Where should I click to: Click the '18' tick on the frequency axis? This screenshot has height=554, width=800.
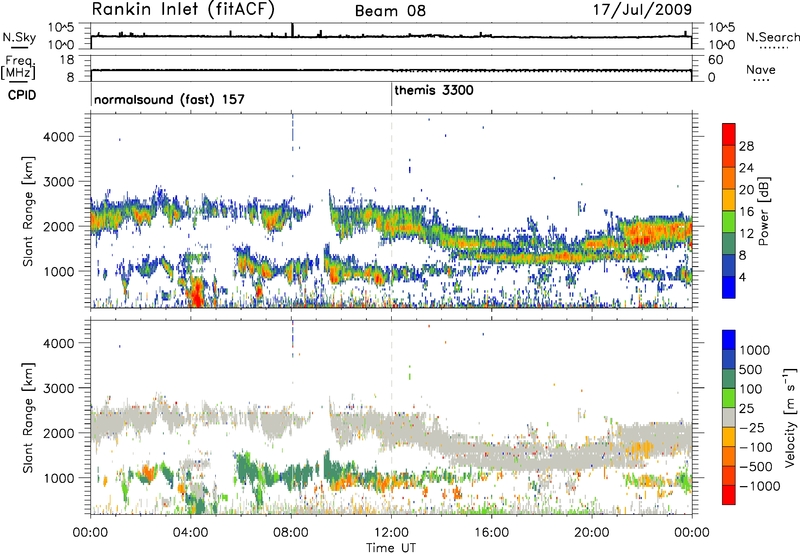tap(67, 60)
